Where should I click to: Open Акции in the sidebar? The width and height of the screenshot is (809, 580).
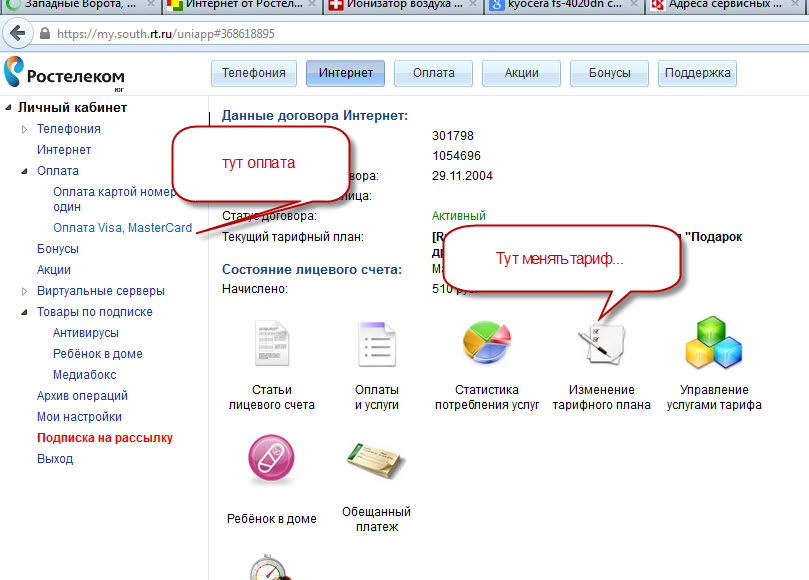54,270
